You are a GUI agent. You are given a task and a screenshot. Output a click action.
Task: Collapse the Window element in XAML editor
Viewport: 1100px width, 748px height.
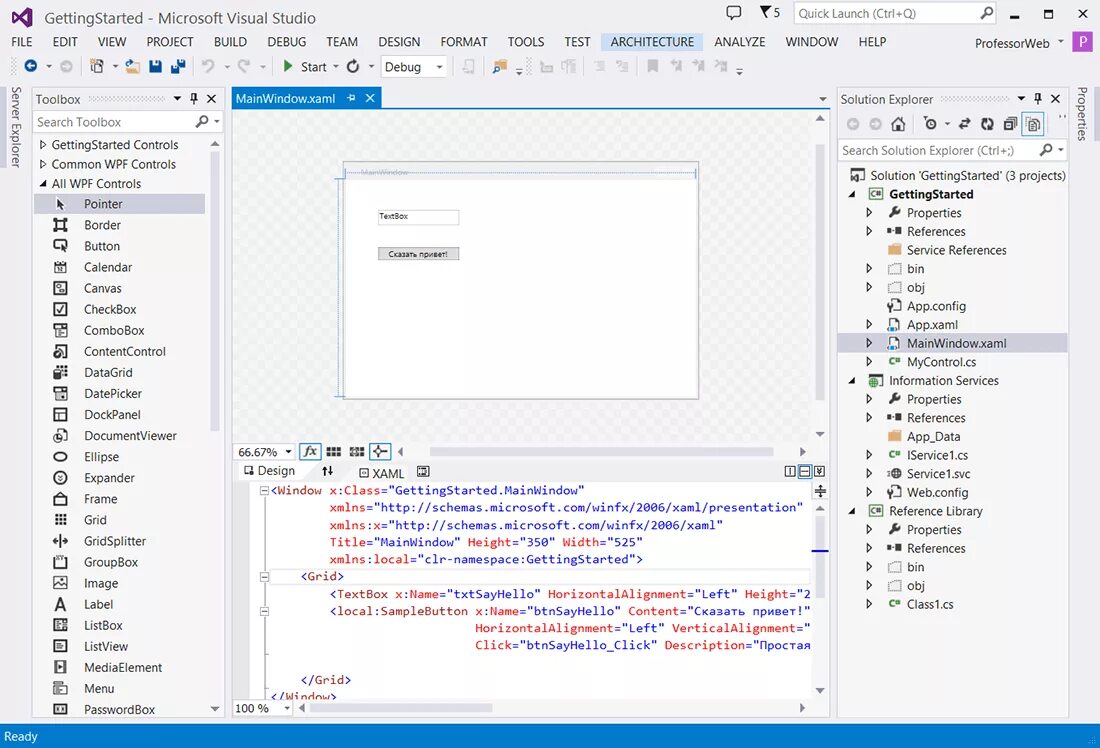(x=264, y=490)
